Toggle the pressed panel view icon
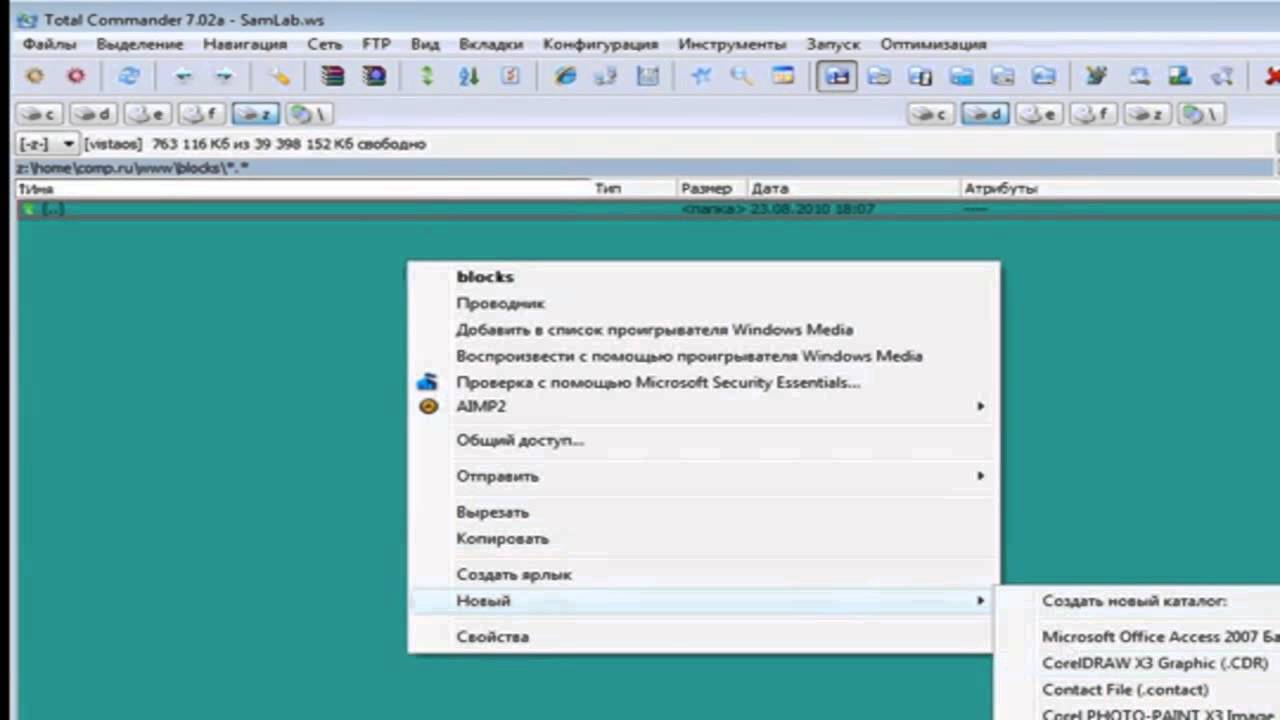This screenshot has width=1280, height=720. click(x=836, y=76)
